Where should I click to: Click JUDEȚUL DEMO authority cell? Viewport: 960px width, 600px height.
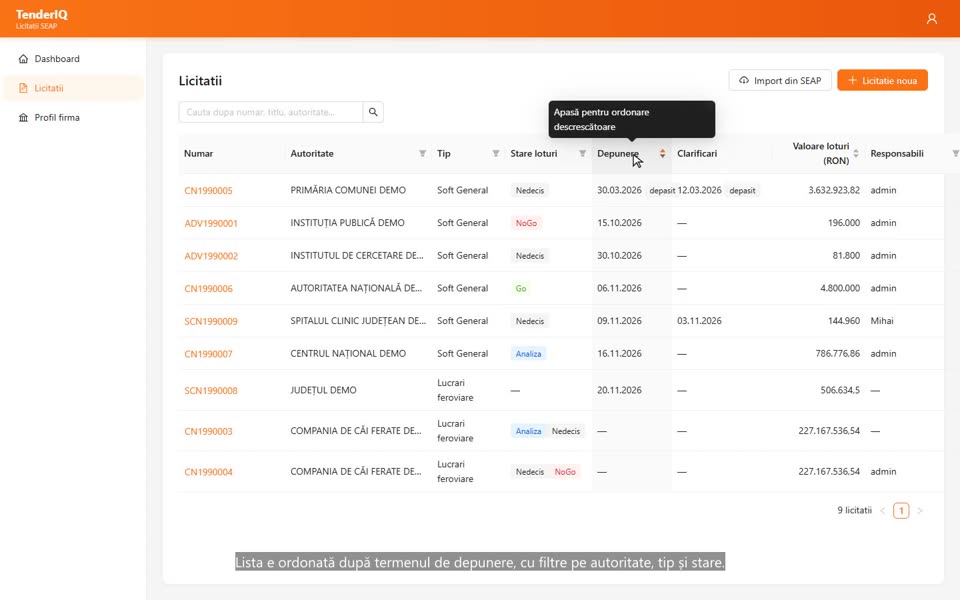(323, 390)
